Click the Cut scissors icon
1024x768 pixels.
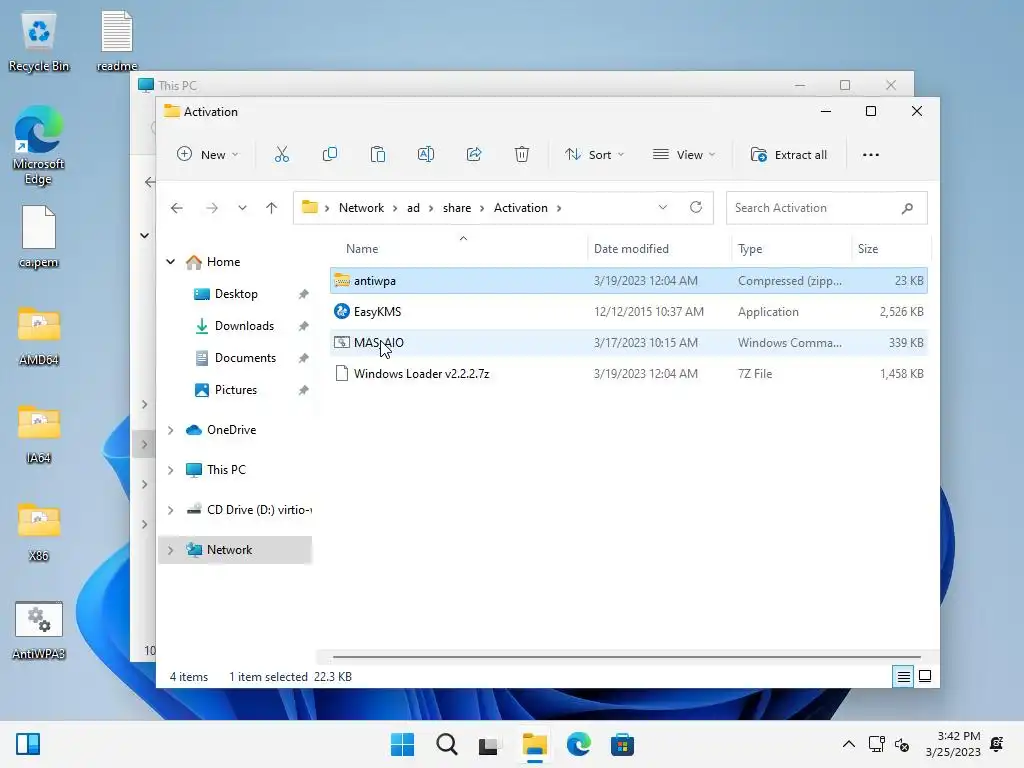point(281,155)
